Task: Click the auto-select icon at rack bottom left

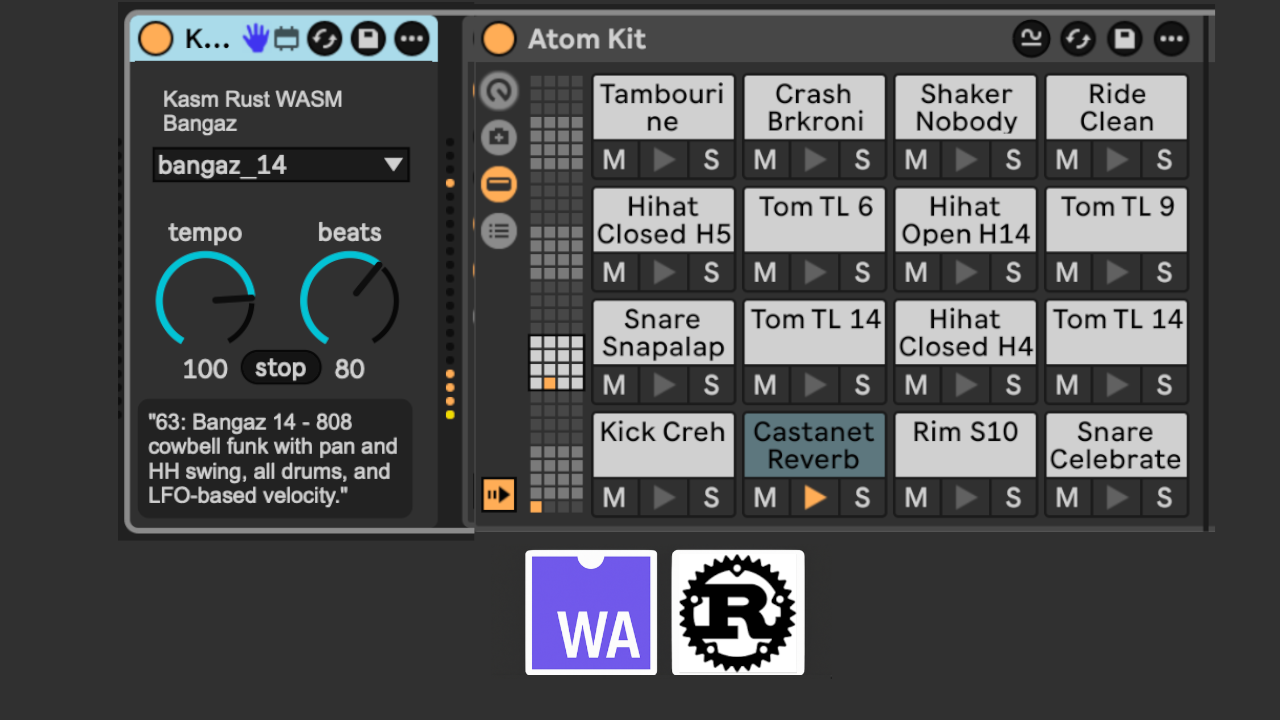Action: [498, 494]
